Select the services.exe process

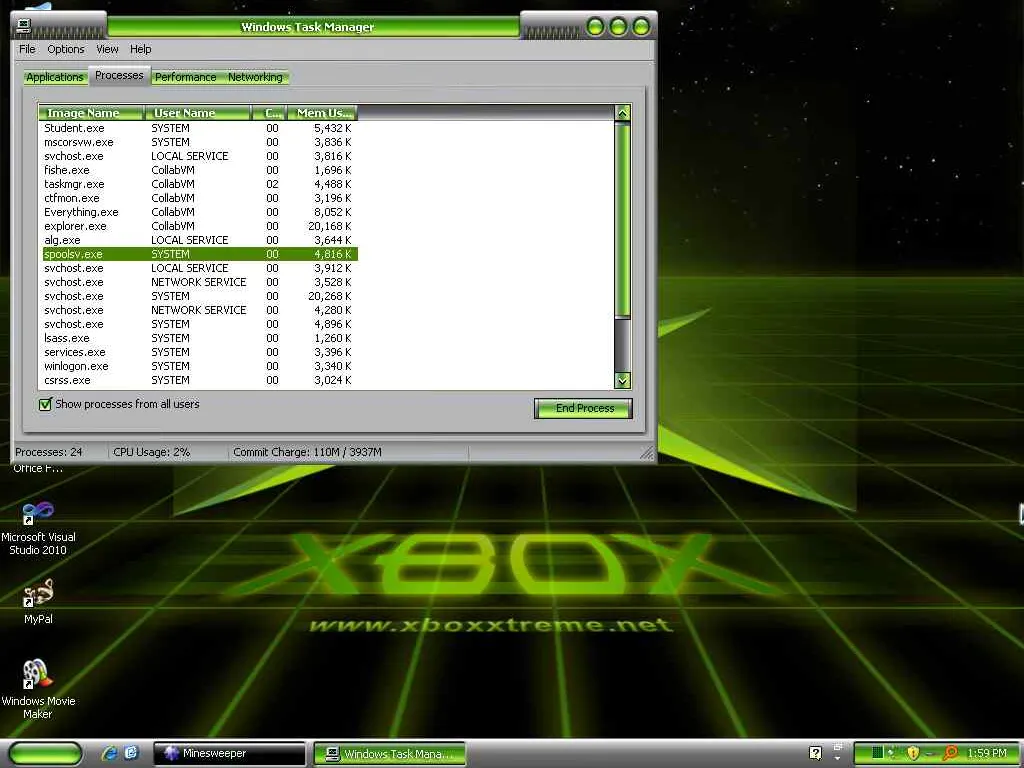pyautogui.click(x=200, y=352)
